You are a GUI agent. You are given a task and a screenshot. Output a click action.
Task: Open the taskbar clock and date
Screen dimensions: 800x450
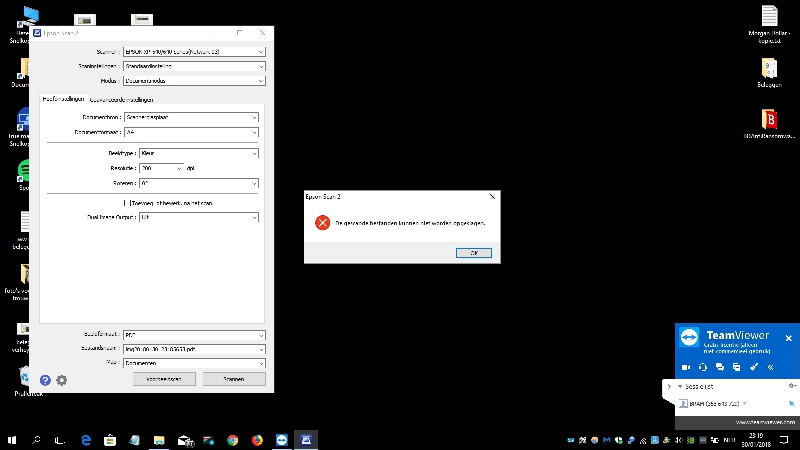[756, 440]
